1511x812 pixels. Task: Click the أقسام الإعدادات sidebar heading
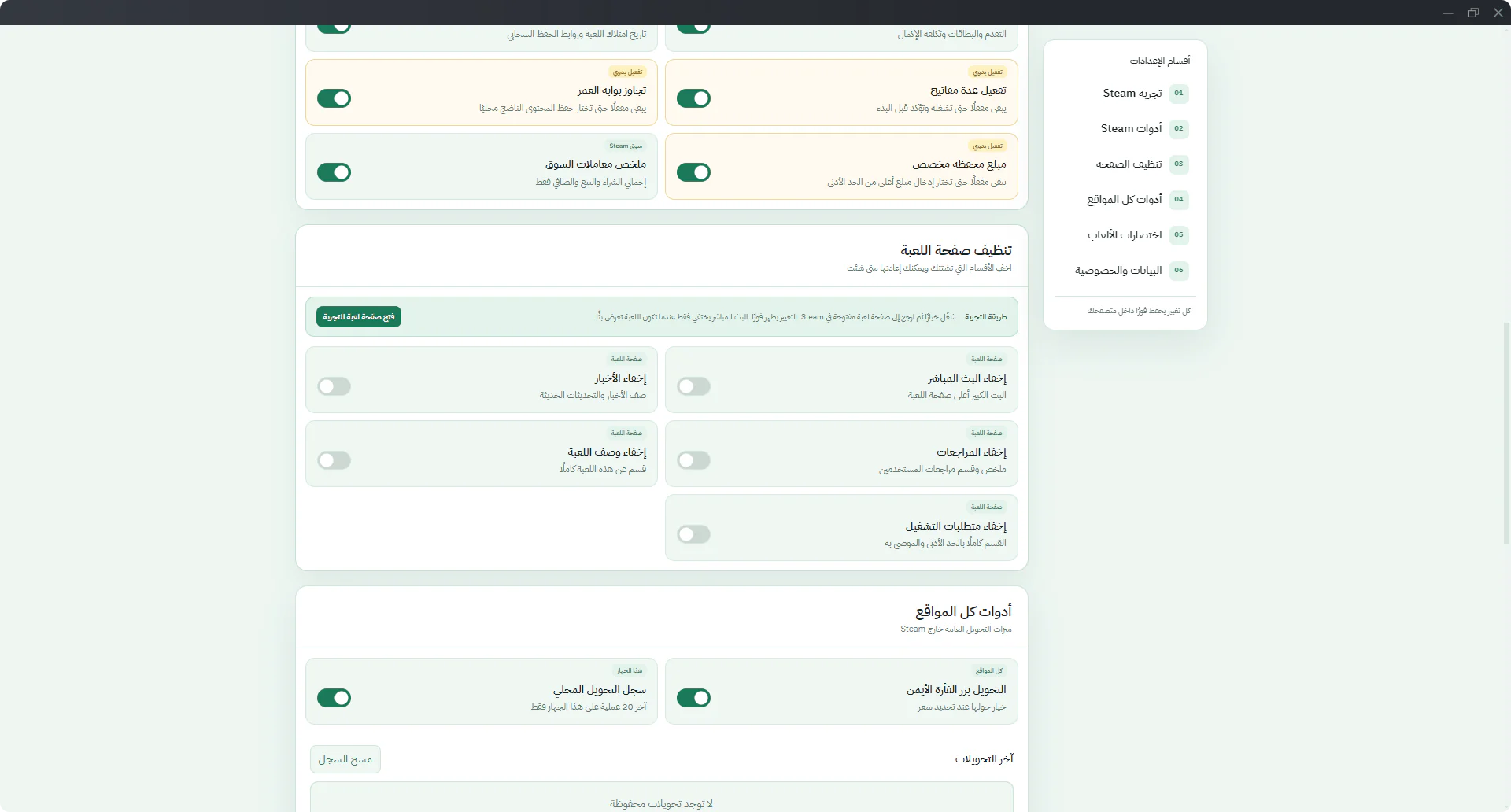pyautogui.click(x=1160, y=61)
